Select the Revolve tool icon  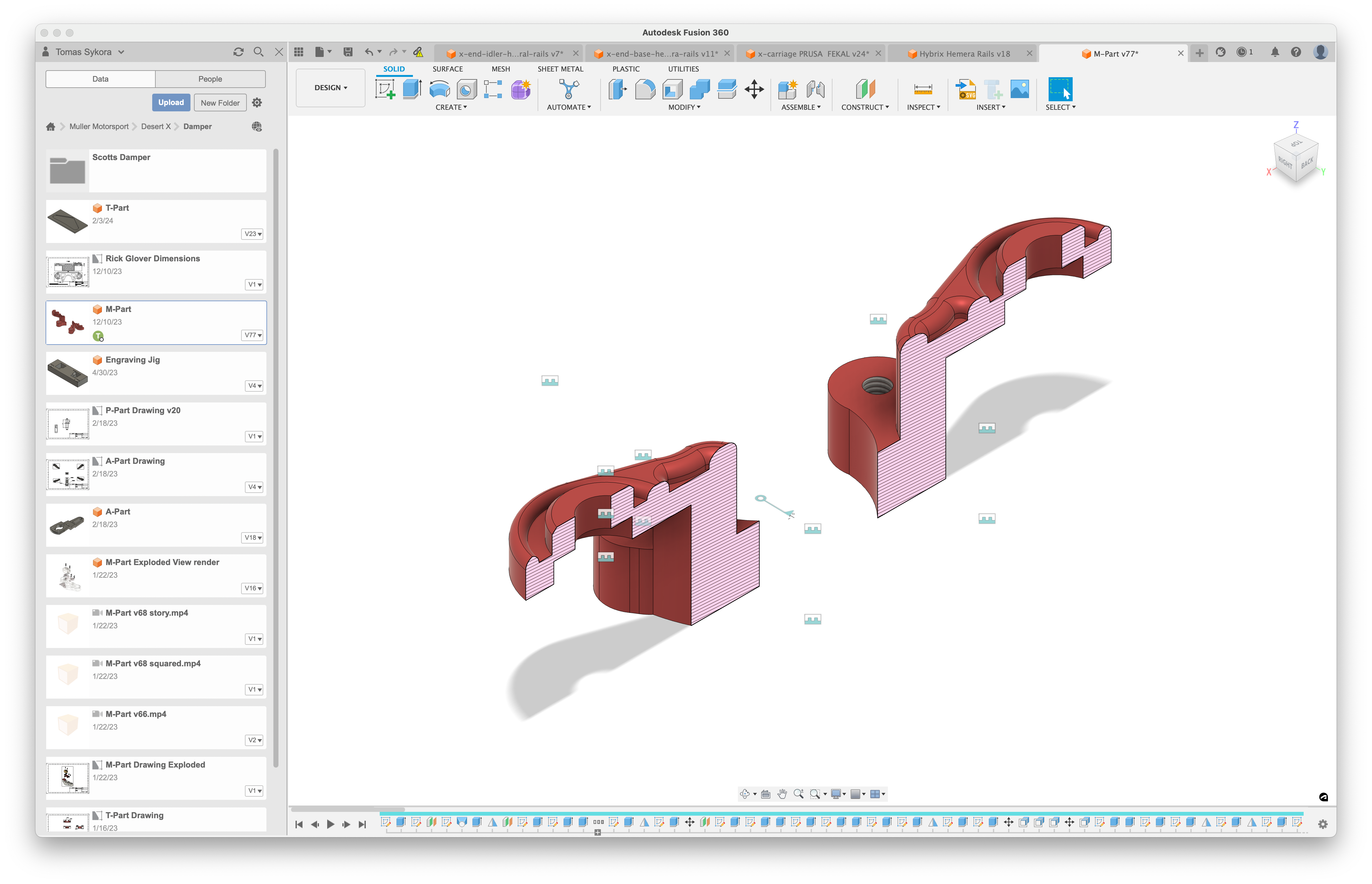click(439, 90)
